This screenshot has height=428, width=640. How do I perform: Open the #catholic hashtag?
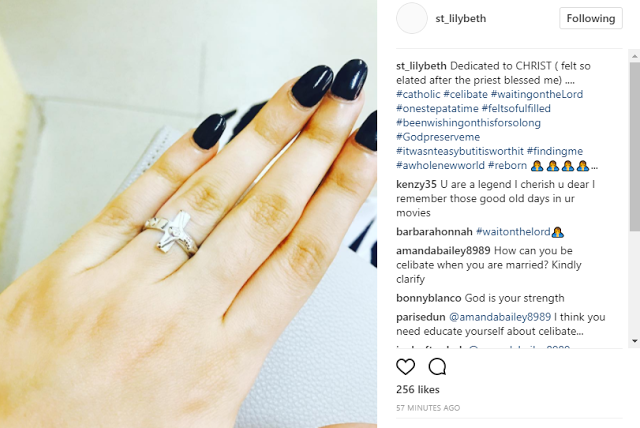418,94
